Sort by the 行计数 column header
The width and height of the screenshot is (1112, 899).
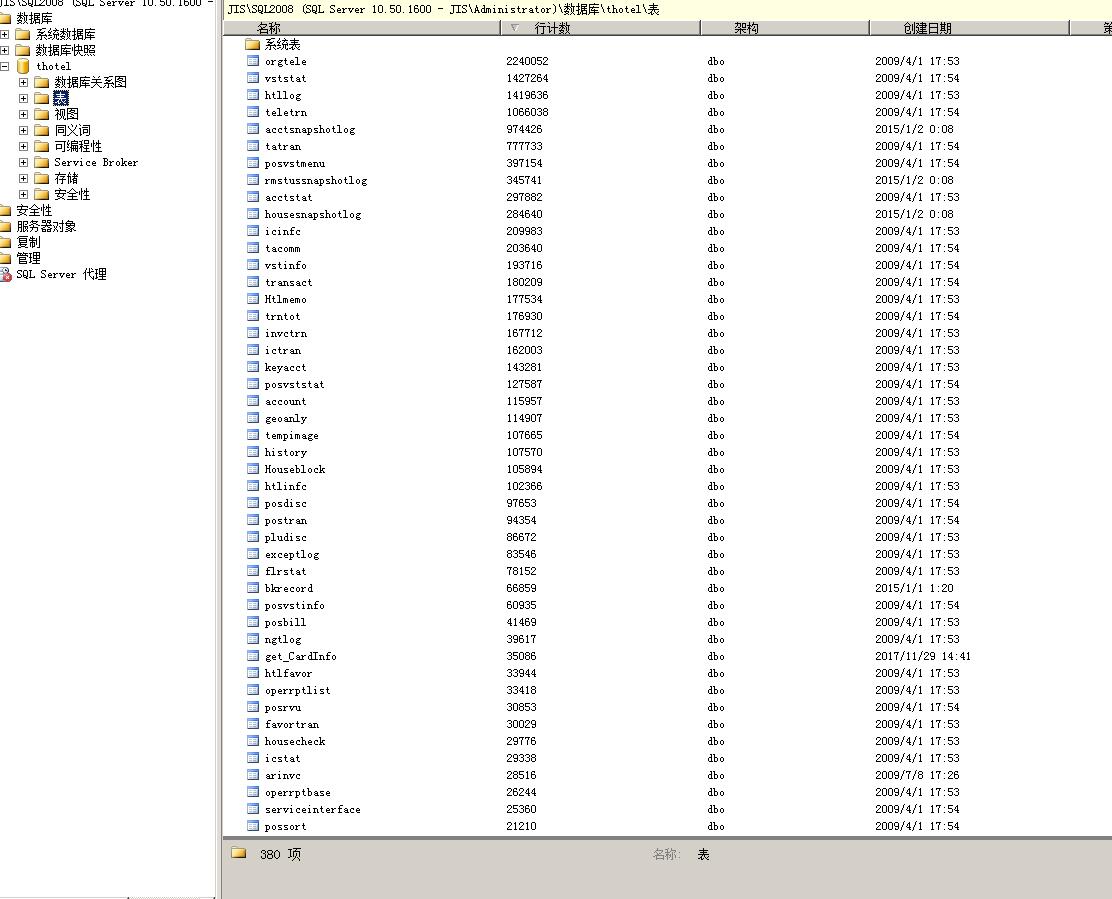pyautogui.click(x=601, y=28)
